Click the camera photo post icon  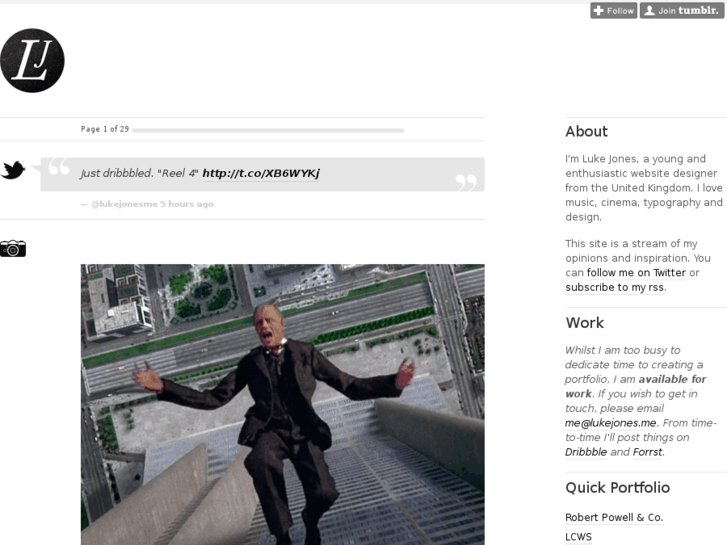coord(13,249)
